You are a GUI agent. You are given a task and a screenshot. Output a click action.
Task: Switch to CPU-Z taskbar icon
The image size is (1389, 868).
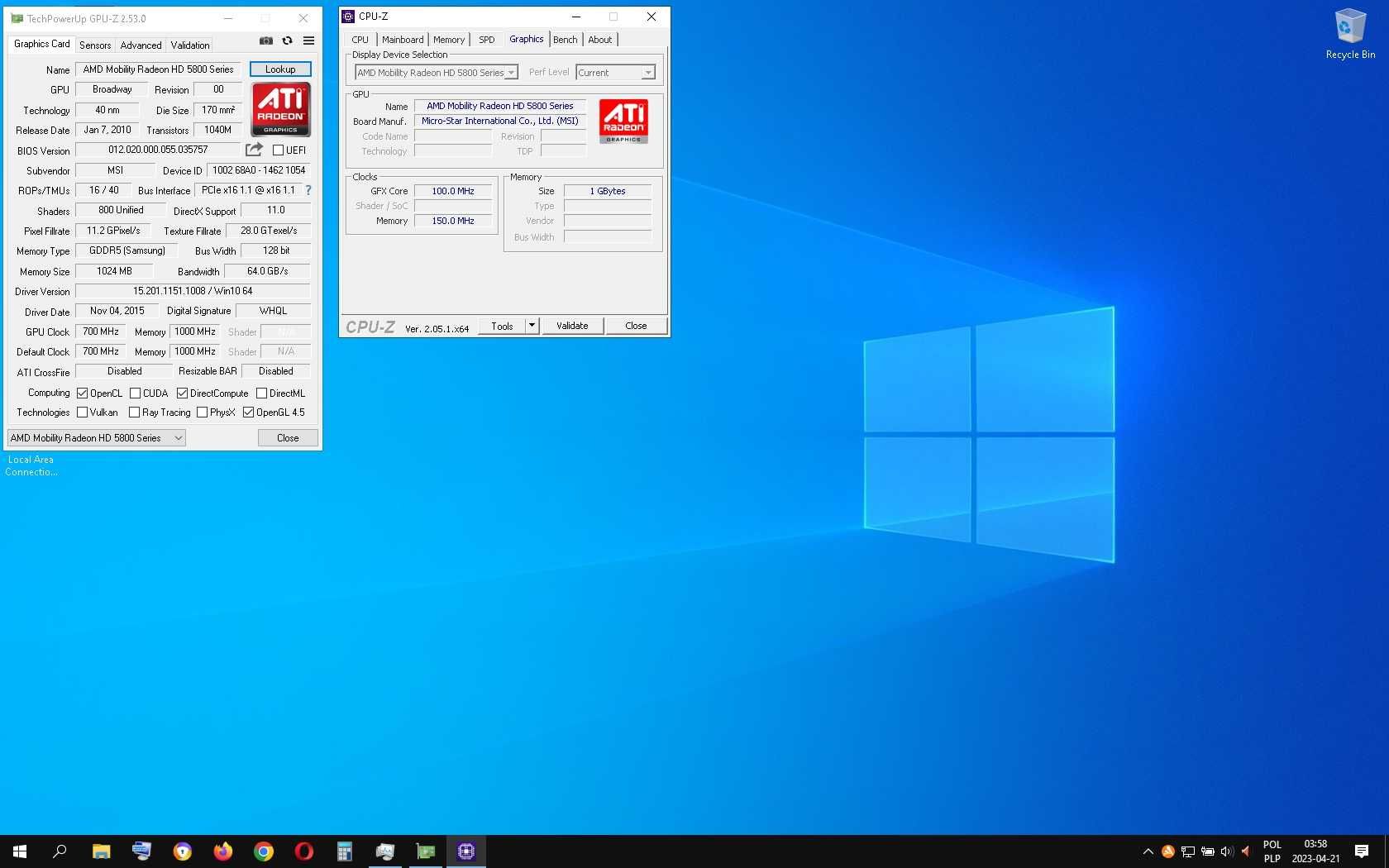[x=465, y=851]
